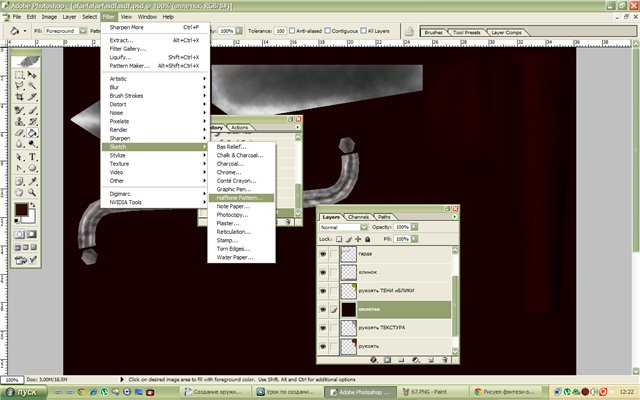This screenshot has width=640, height=400.
Task: Select the Type tool
Action: click(32, 157)
